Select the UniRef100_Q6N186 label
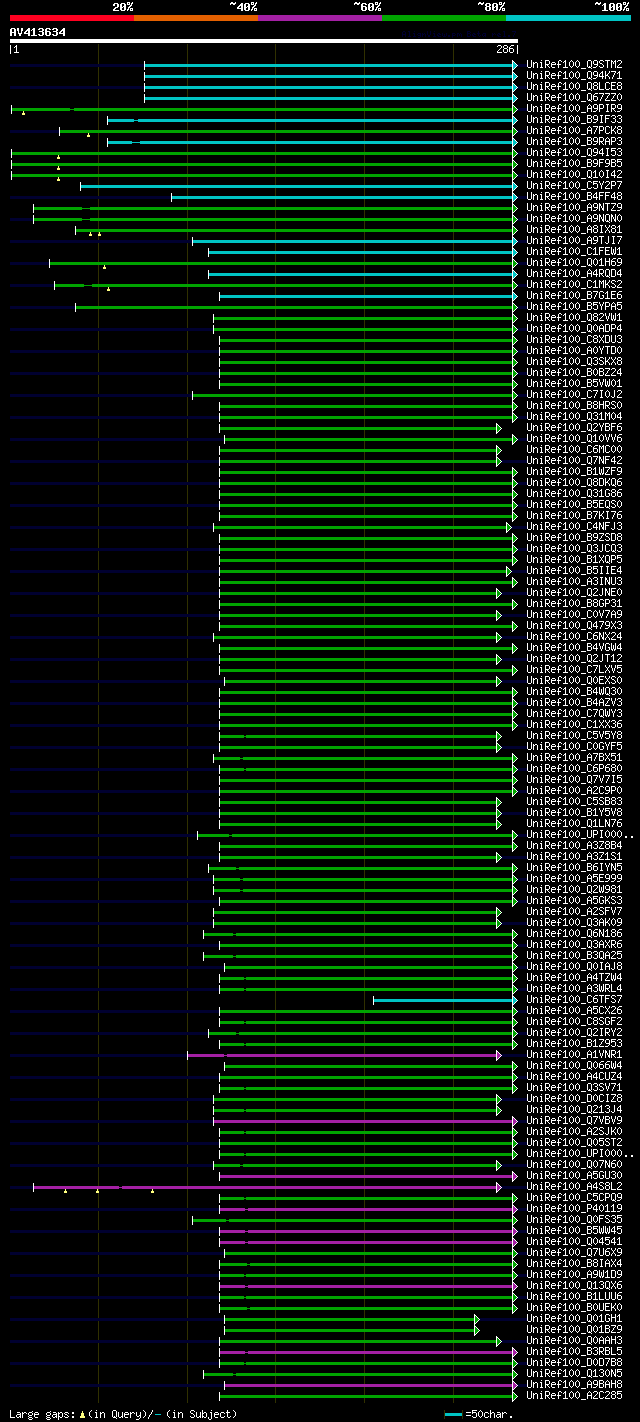 pos(574,934)
